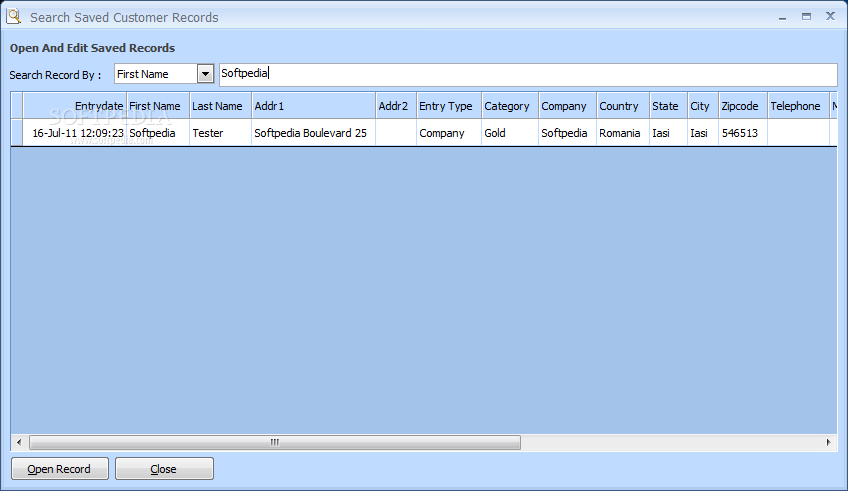Click the row selector of the Softpedia record

[x=17, y=133]
